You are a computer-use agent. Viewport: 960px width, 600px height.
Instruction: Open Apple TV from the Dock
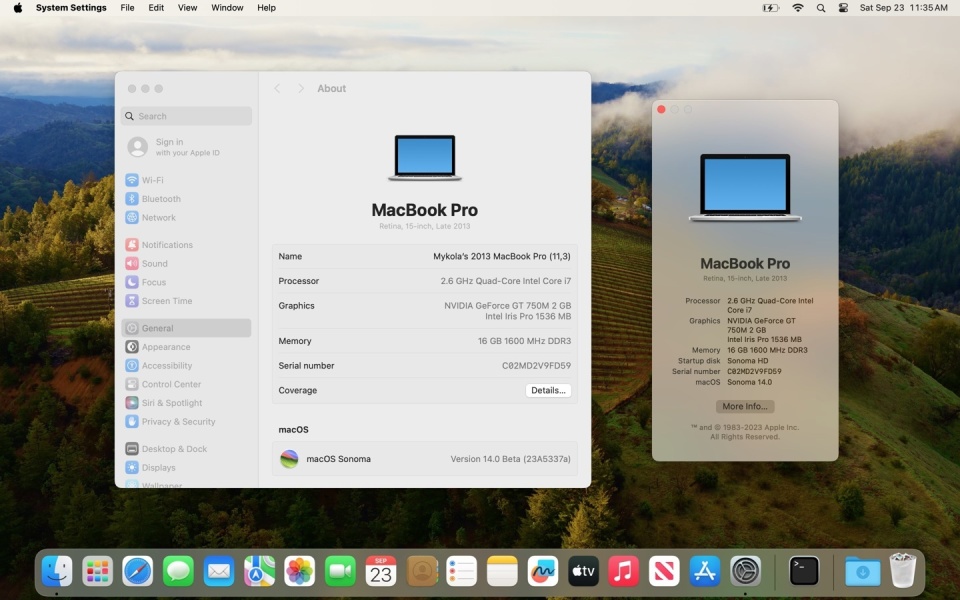click(x=583, y=572)
